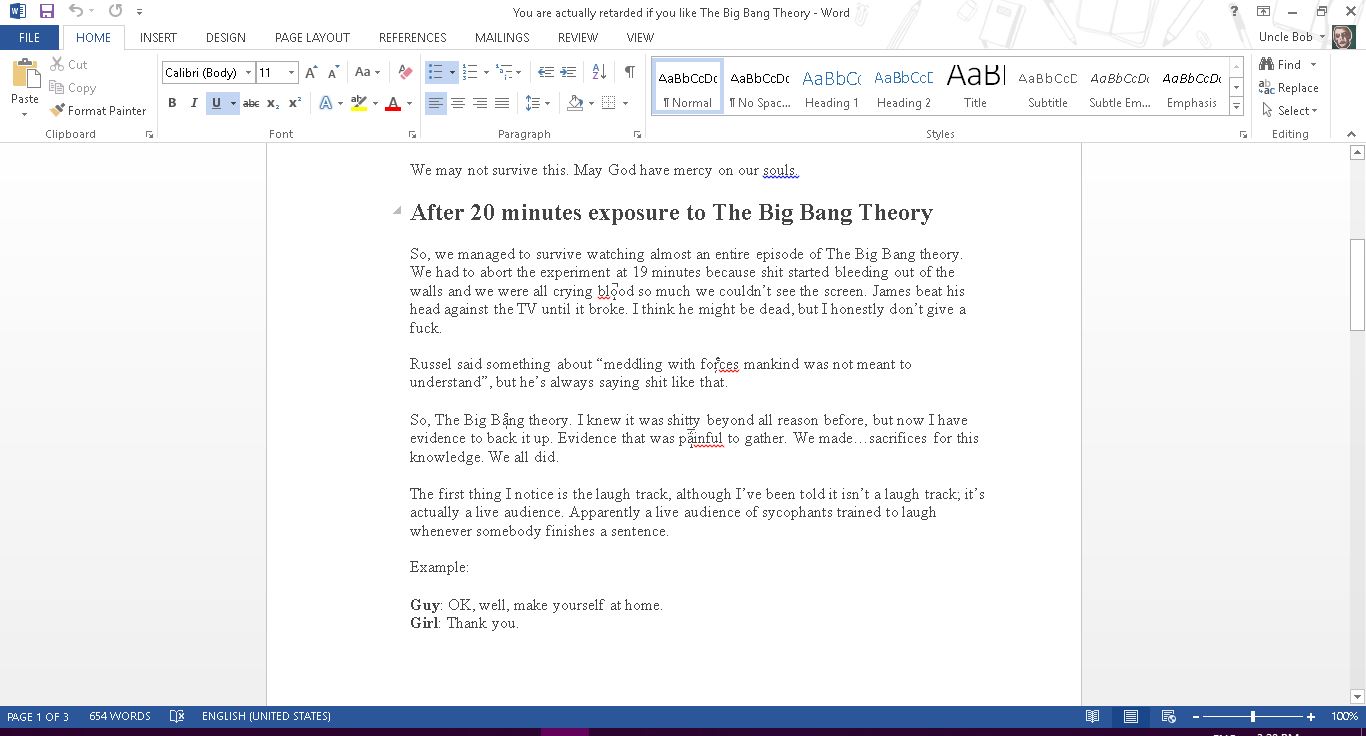1366x736 pixels.
Task: Toggle Justify paragraph alignment
Action: (x=502, y=103)
